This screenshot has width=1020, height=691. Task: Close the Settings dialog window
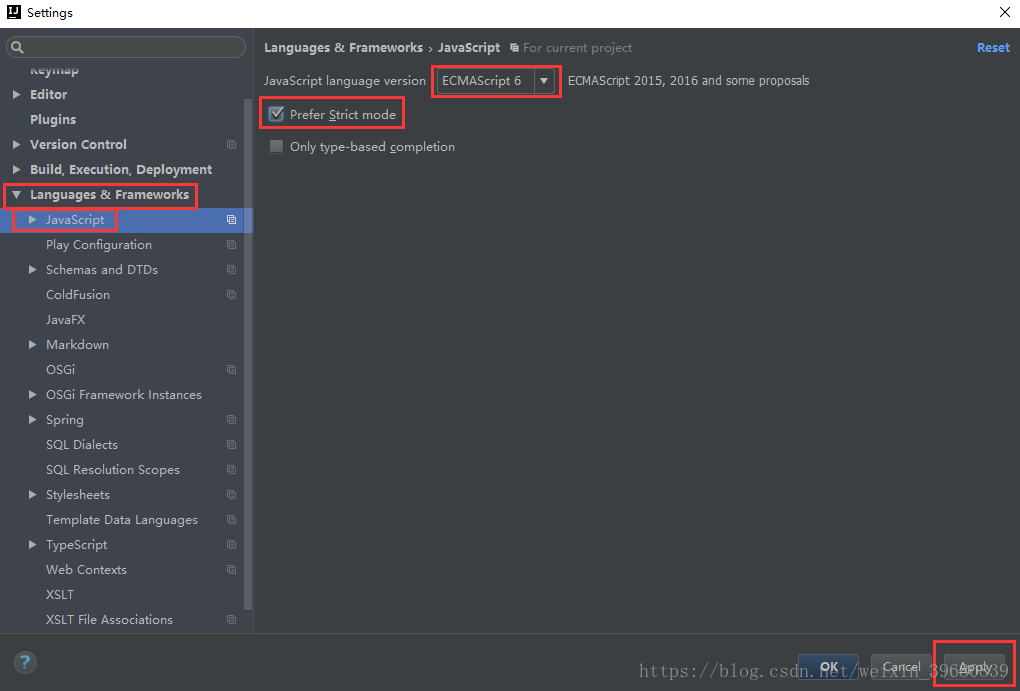coord(1004,12)
